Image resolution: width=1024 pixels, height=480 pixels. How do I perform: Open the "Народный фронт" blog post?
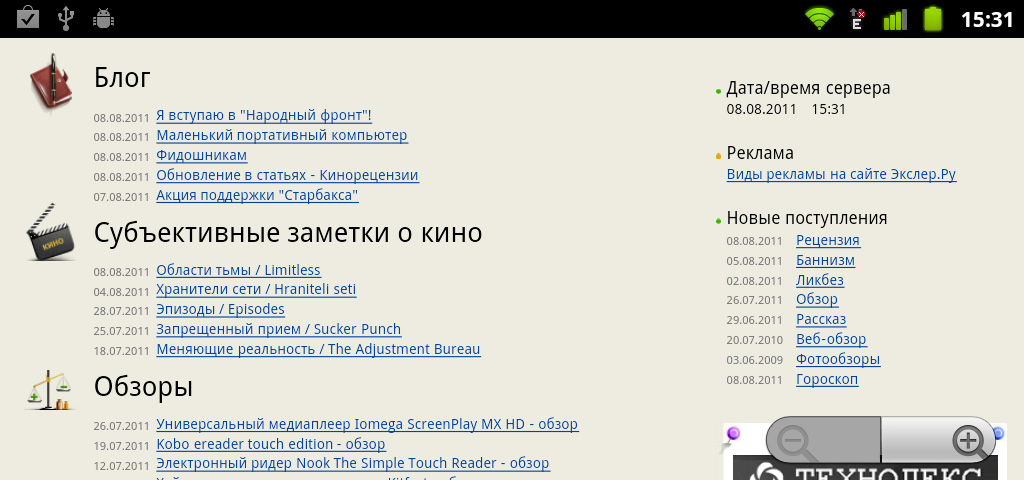264,116
